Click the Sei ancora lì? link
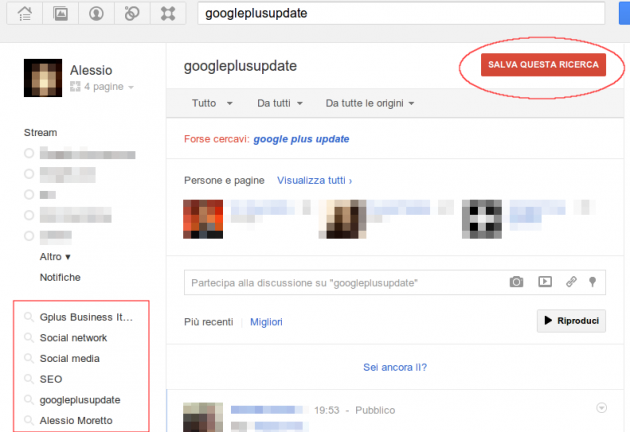 click(395, 367)
